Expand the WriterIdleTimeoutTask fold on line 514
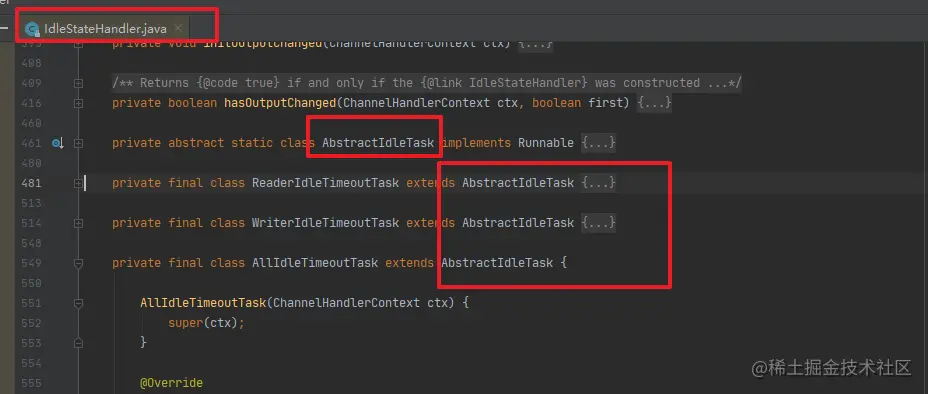The width and height of the screenshot is (928, 394). point(78,223)
